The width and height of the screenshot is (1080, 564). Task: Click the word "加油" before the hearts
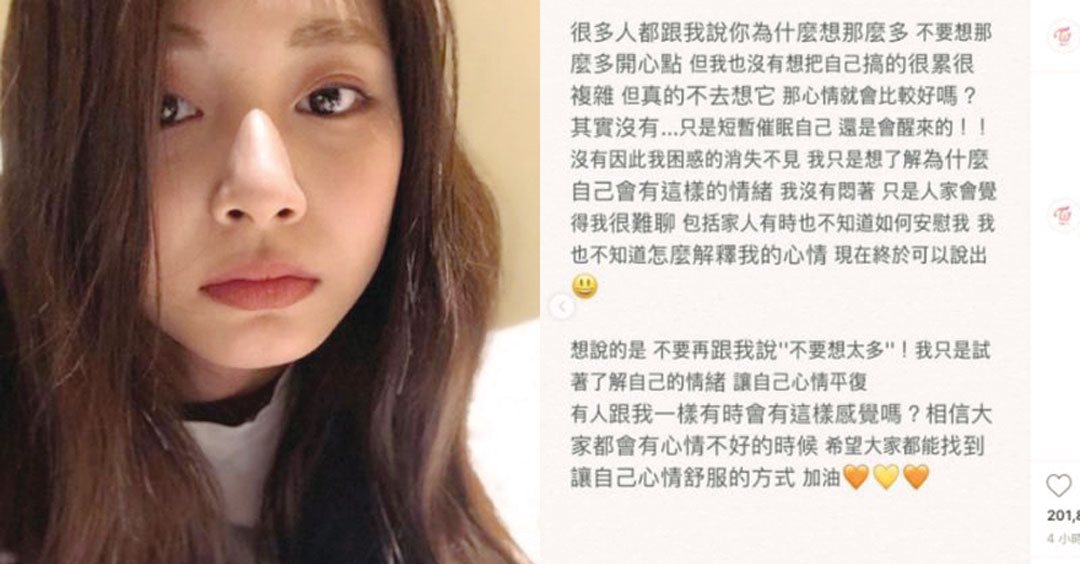pyautogui.click(x=821, y=477)
